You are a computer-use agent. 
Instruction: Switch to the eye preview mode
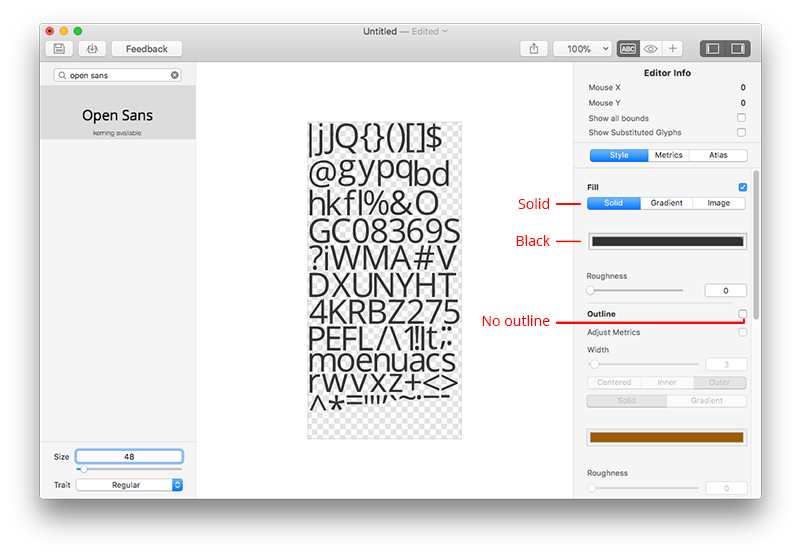tap(650, 48)
